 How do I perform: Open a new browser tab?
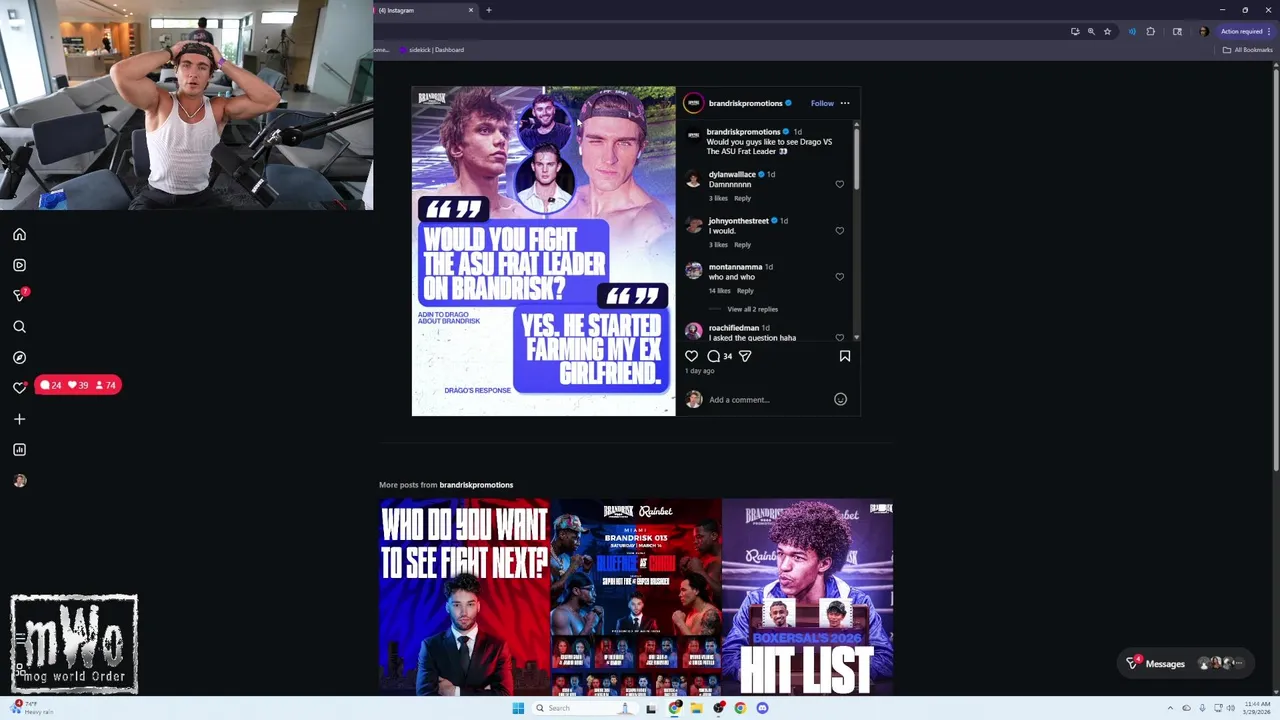[489, 10]
